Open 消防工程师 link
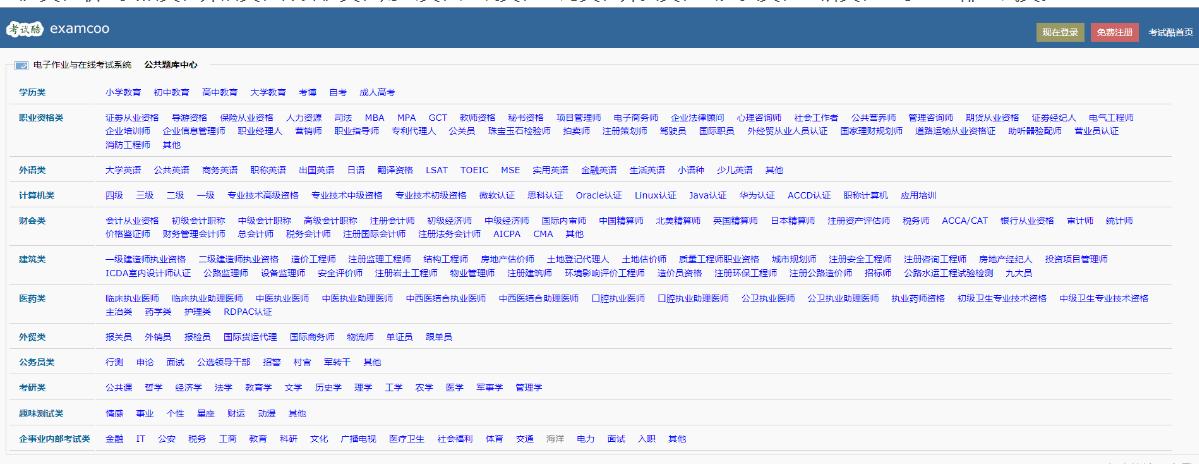 (x=128, y=144)
